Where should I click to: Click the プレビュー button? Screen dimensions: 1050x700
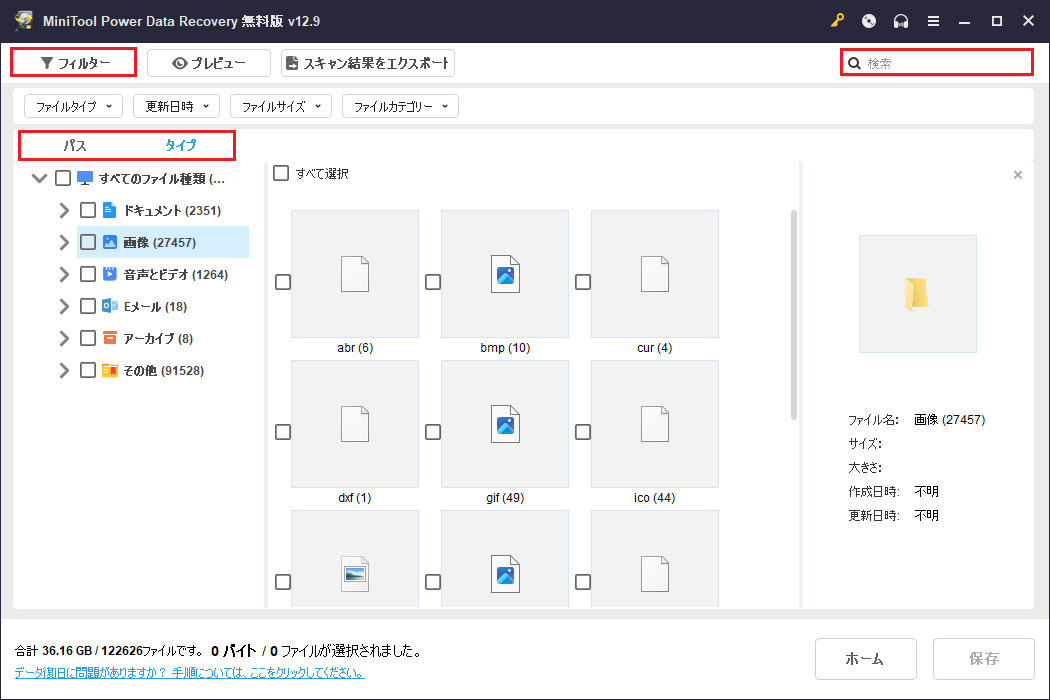(x=209, y=63)
